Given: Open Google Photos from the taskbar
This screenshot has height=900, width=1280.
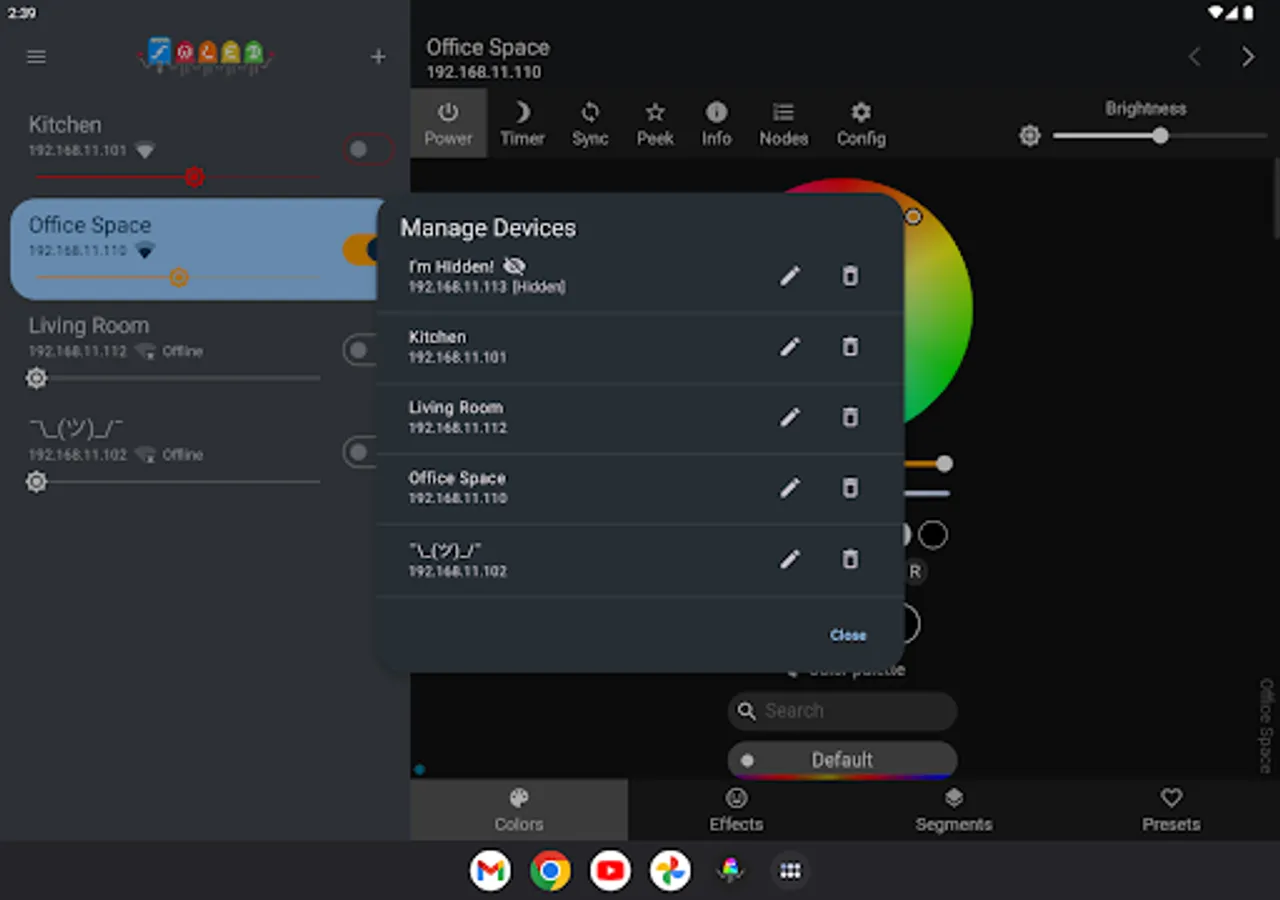Looking at the screenshot, I should [x=670, y=871].
